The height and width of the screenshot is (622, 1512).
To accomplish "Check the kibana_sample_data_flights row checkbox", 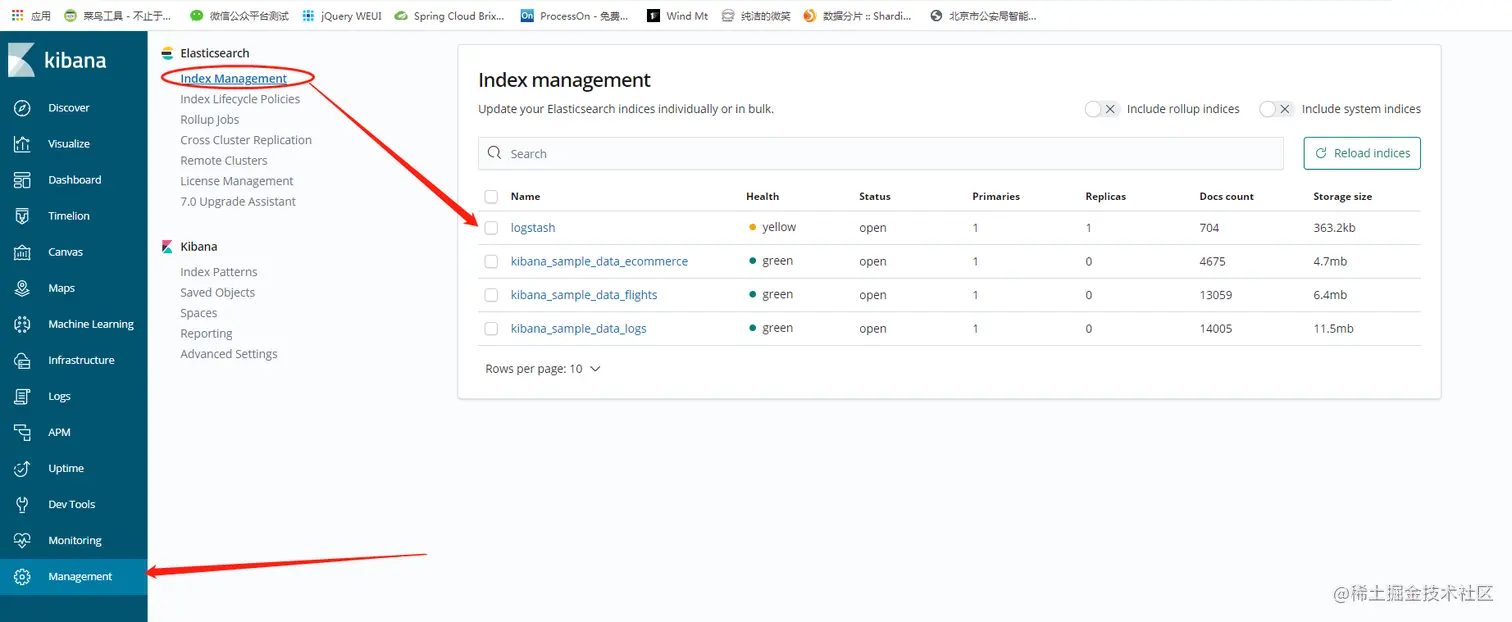I will click(491, 295).
